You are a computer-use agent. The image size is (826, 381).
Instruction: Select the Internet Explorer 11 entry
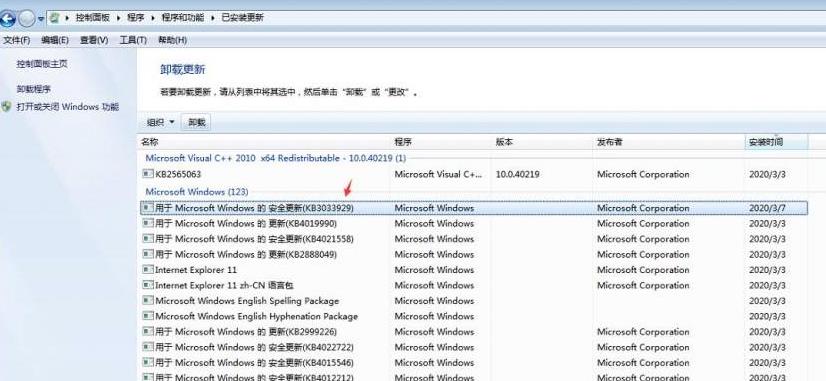click(x=196, y=270)
